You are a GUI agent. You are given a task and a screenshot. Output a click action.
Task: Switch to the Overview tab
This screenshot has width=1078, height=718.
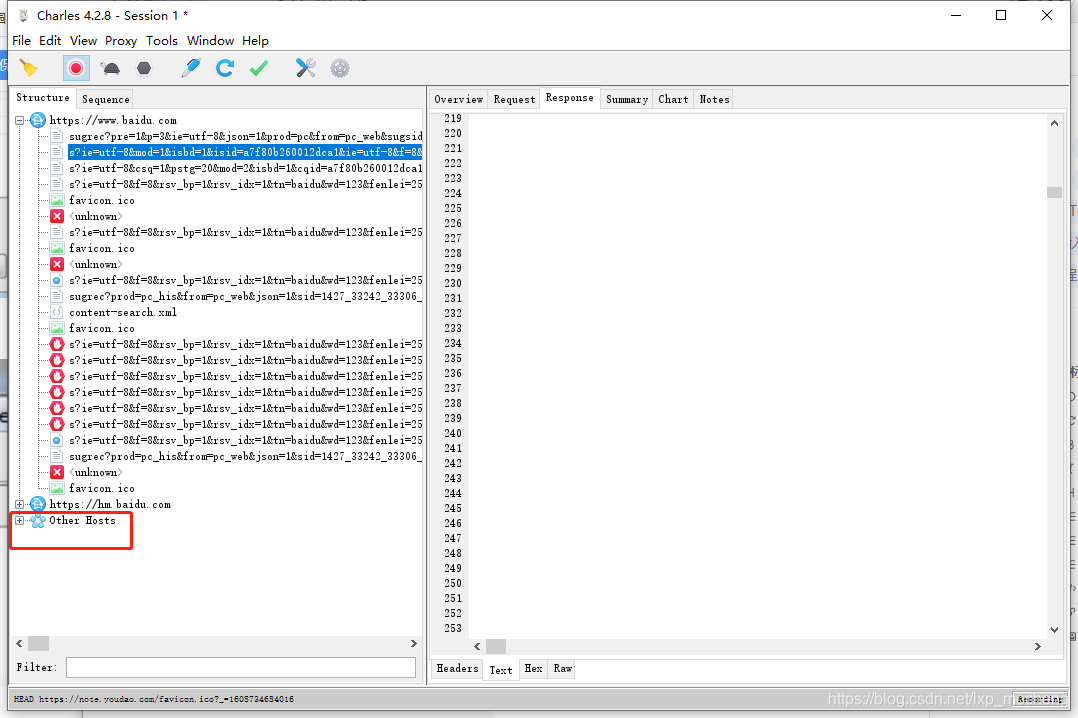(x=459, y=99)
